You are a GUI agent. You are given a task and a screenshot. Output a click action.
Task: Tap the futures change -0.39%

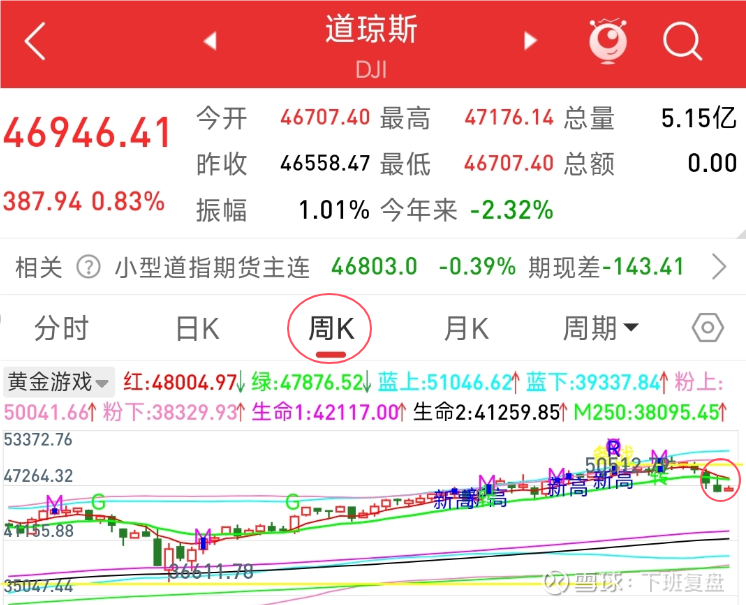(x=477, y=266)
